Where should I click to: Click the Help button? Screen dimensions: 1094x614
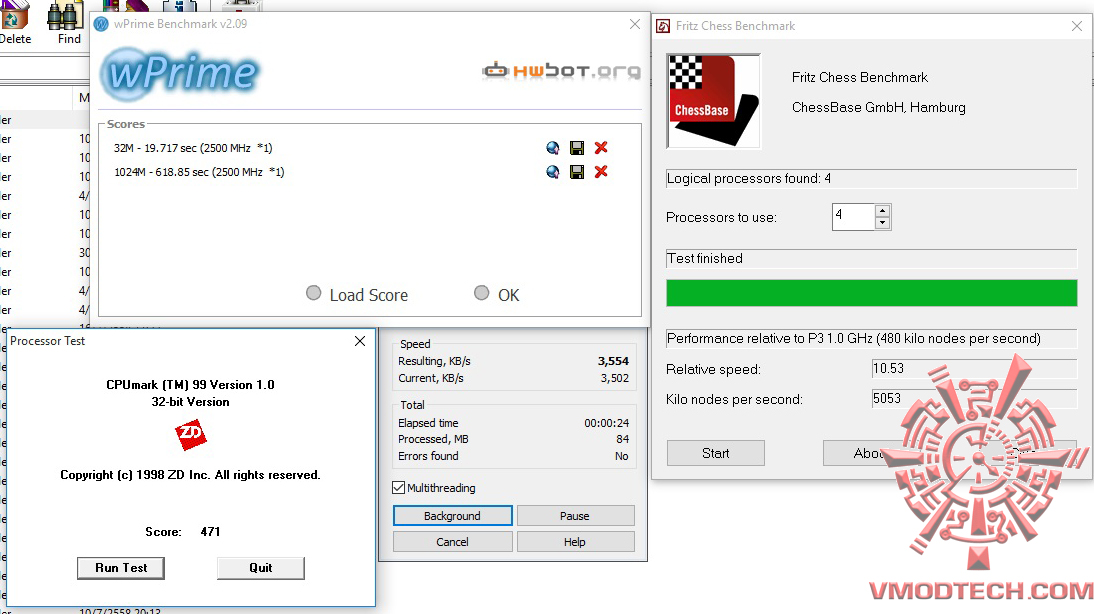pyautogui.click(x=575, y=542)
